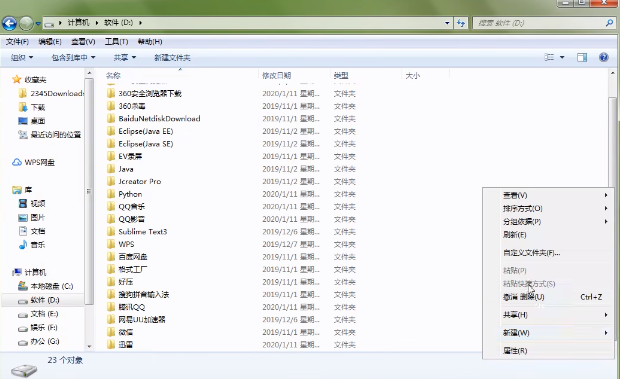This screenshot has width=620, height=379.
Task: Click the change view icon in toolbar
Action: click(549, 57)
